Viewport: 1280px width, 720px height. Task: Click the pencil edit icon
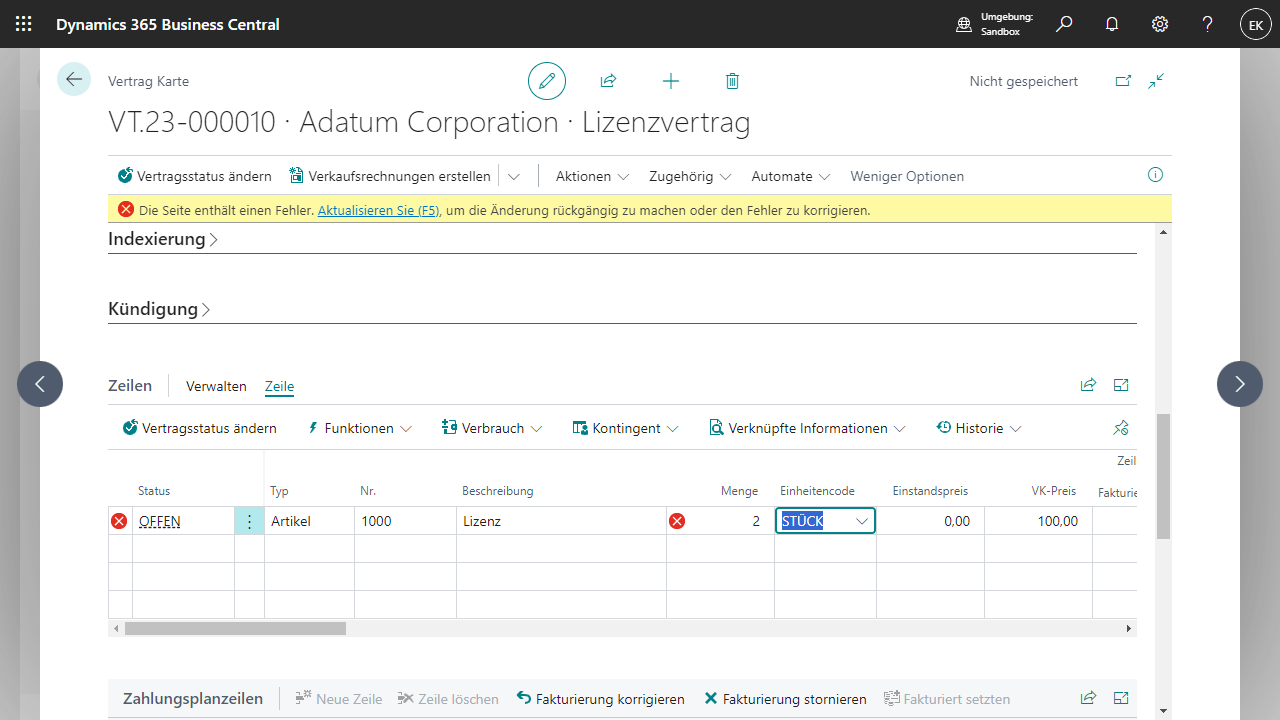click(x=547, y=81)
